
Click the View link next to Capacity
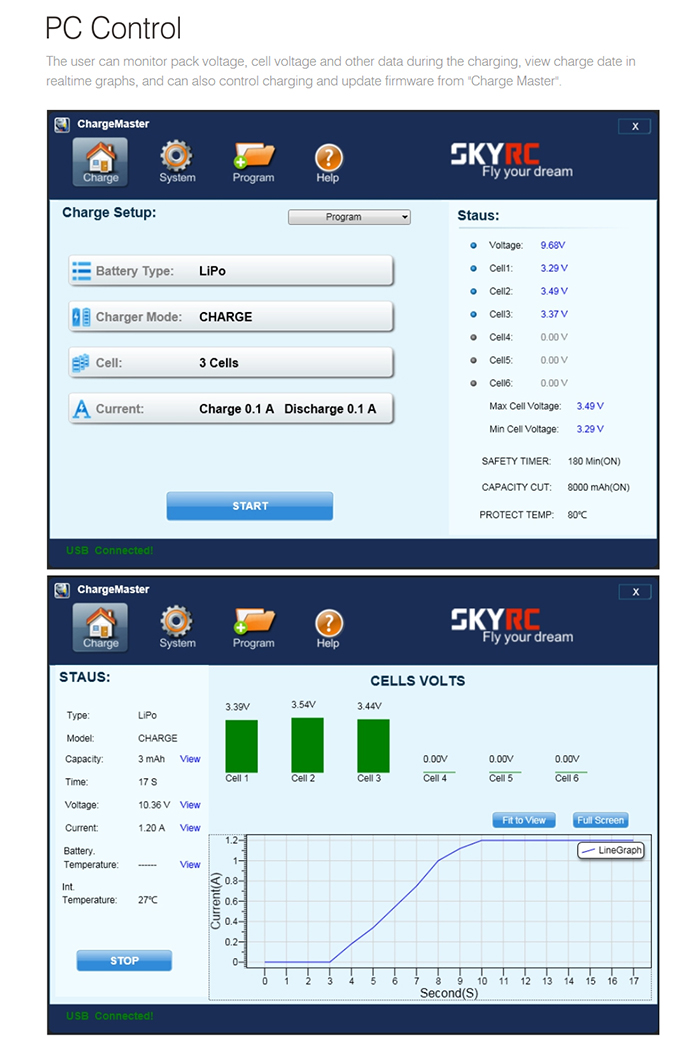190,759
